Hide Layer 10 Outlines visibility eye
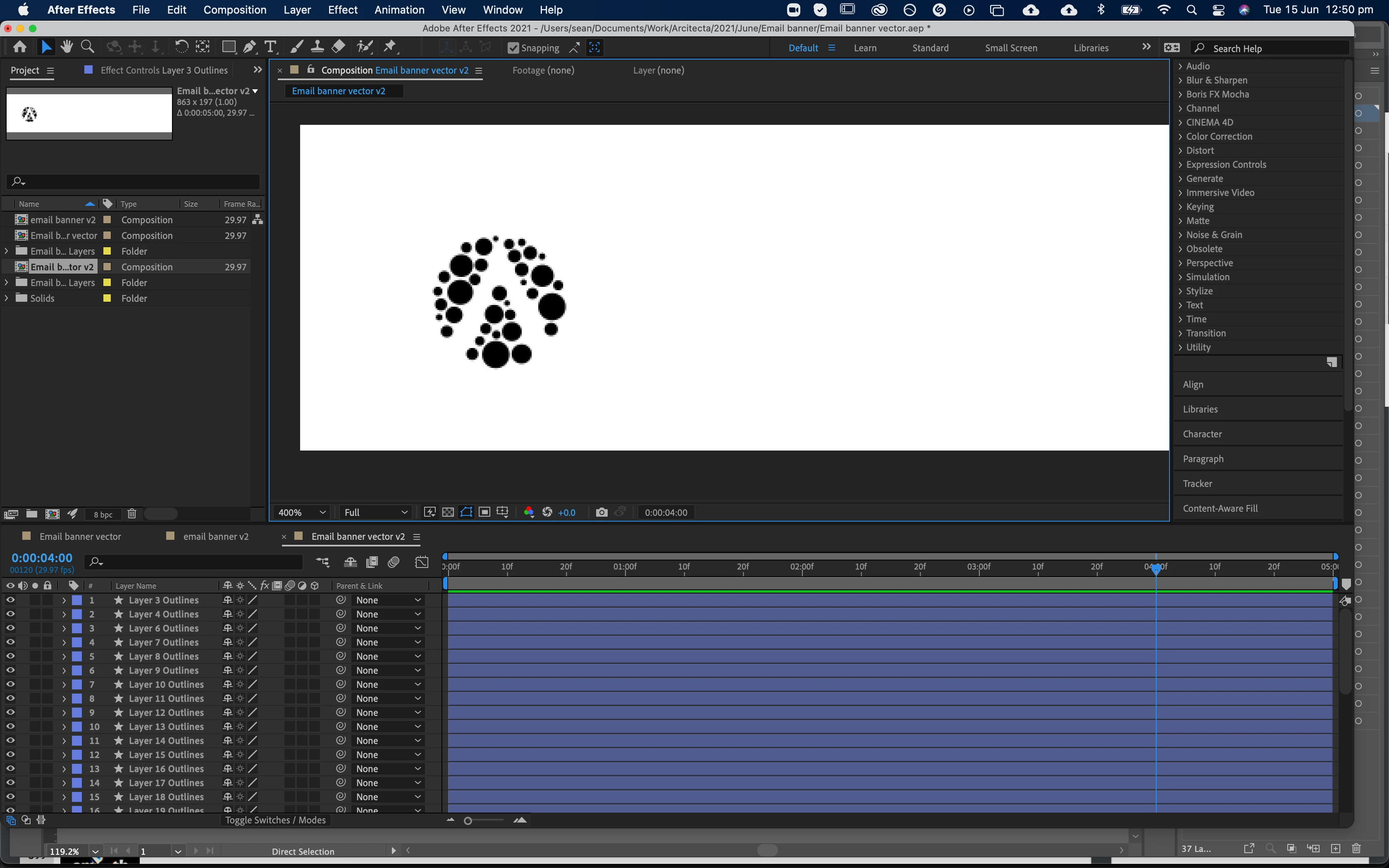The height and width of the screenshot is (868, 1389). click(10, 684)
